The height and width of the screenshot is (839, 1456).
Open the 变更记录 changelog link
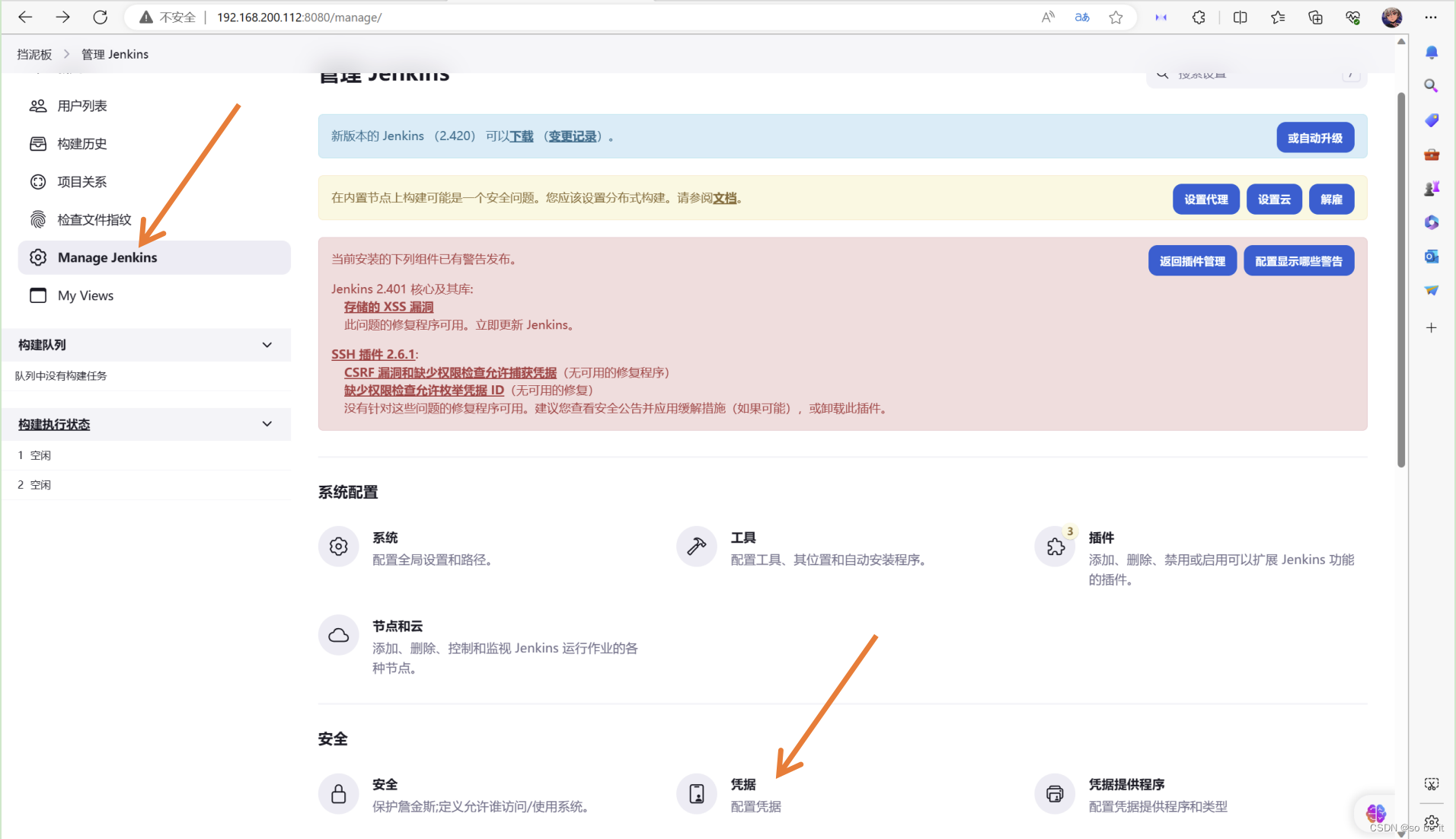pyautogui.click(x=572, y=136)
